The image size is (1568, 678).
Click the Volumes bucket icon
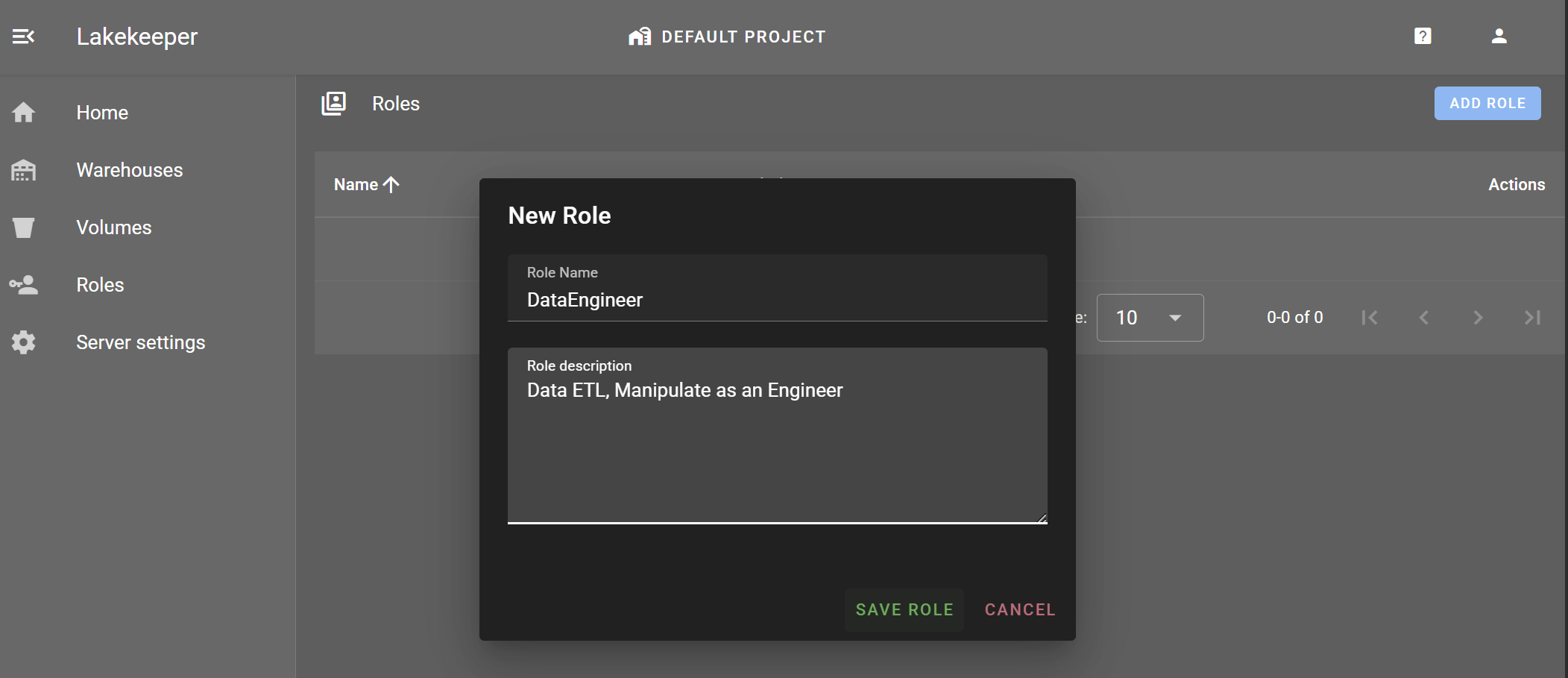click(23, 227)
